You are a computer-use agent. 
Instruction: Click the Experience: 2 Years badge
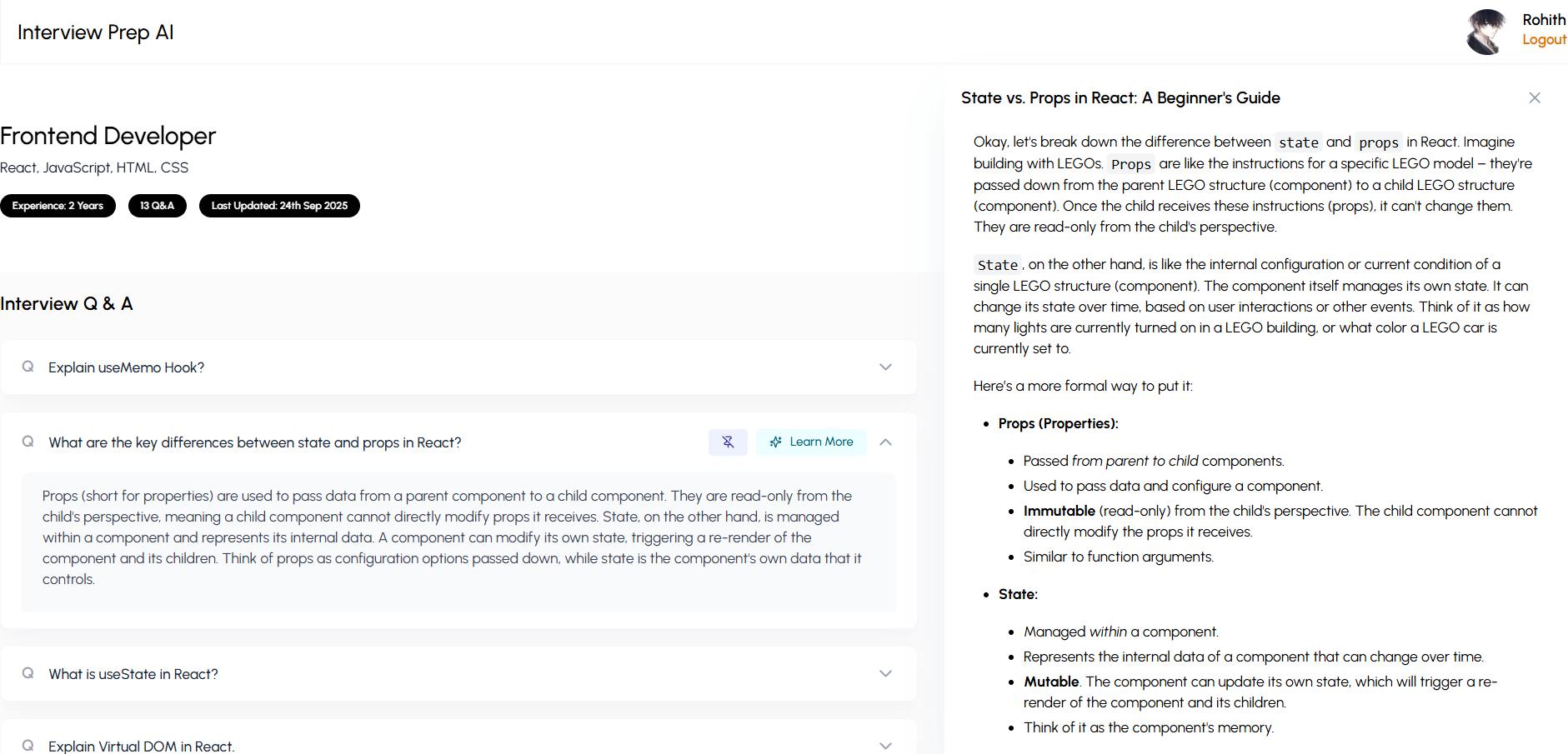coord(58,206)
